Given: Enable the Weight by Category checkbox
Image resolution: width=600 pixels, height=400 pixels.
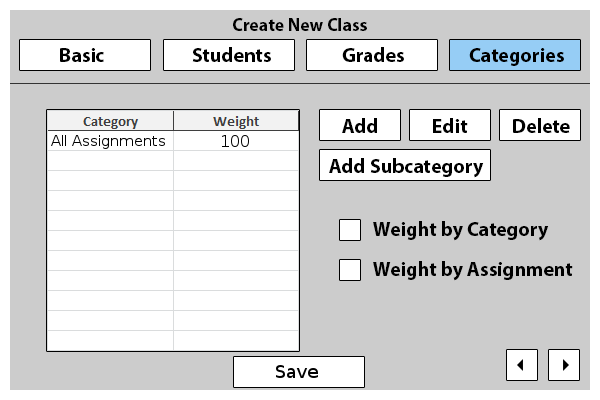Looking at the screenshot, I should coord(350,230).
